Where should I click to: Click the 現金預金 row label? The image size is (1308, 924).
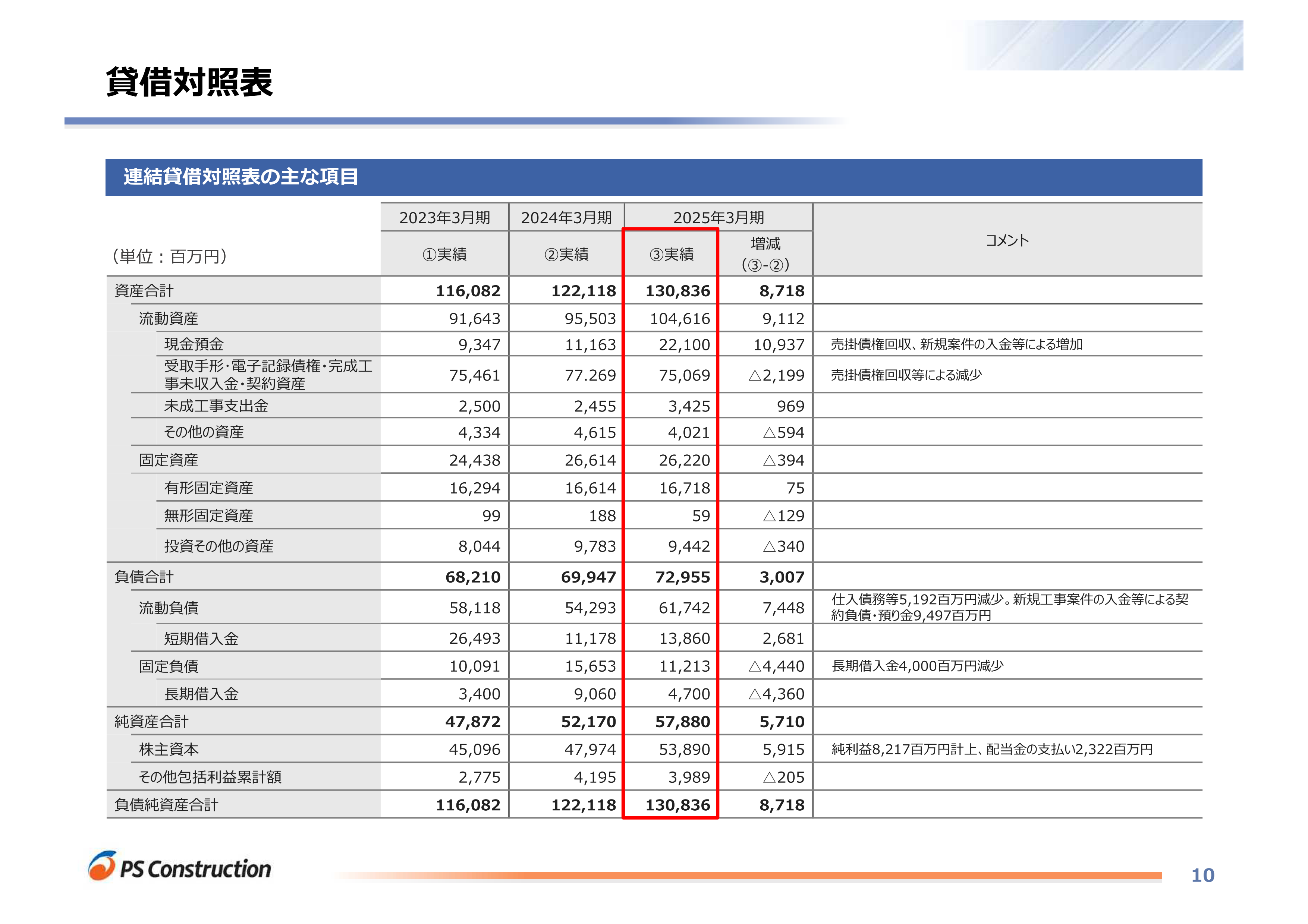pos(194,344)
